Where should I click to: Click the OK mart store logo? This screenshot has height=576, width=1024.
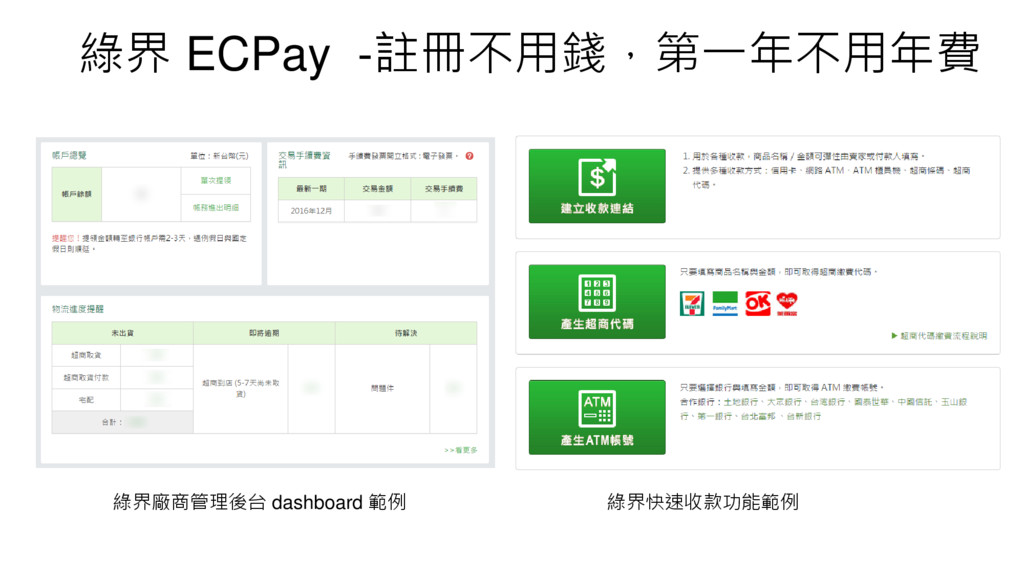[x=758, y=304]
